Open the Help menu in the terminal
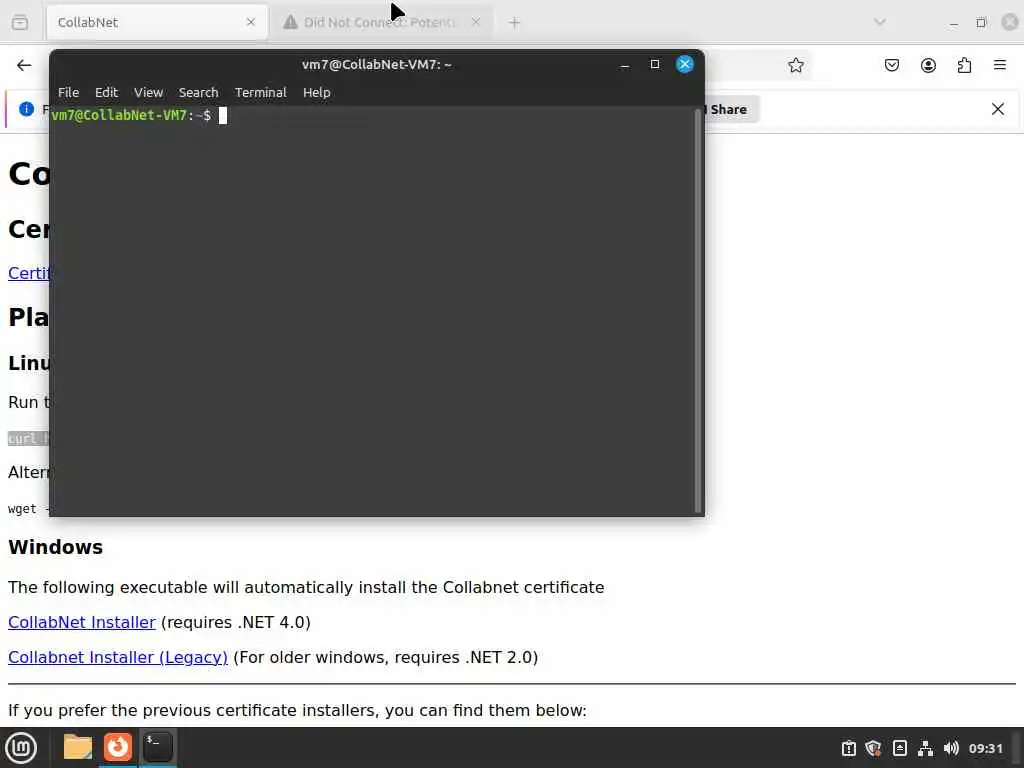This screenshot has height=768, width=1024. click(x=317, y=92)
